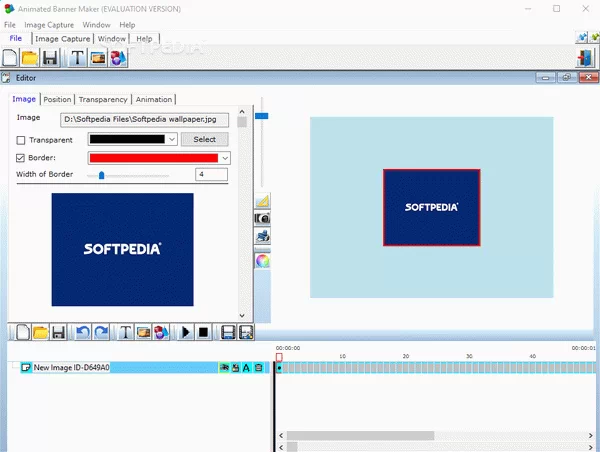Image resolution: width=600 pixels, height=452 pixels.
Task: Undo the last action
Action: 83,332
